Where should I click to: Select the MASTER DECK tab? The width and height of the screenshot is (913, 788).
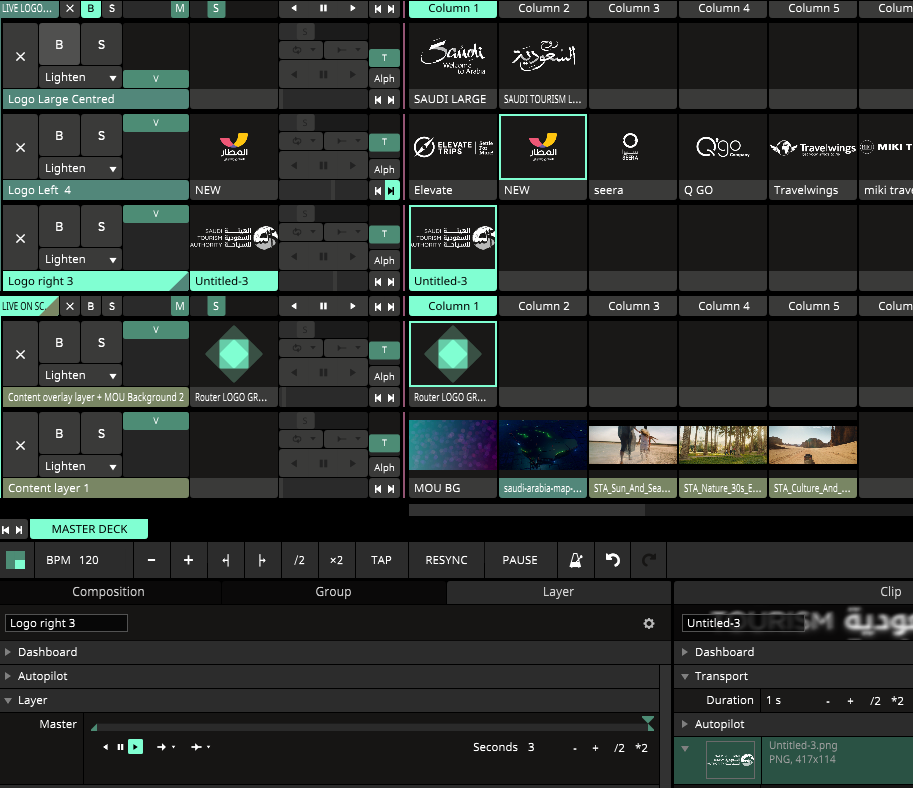click(x=89, y=529)
